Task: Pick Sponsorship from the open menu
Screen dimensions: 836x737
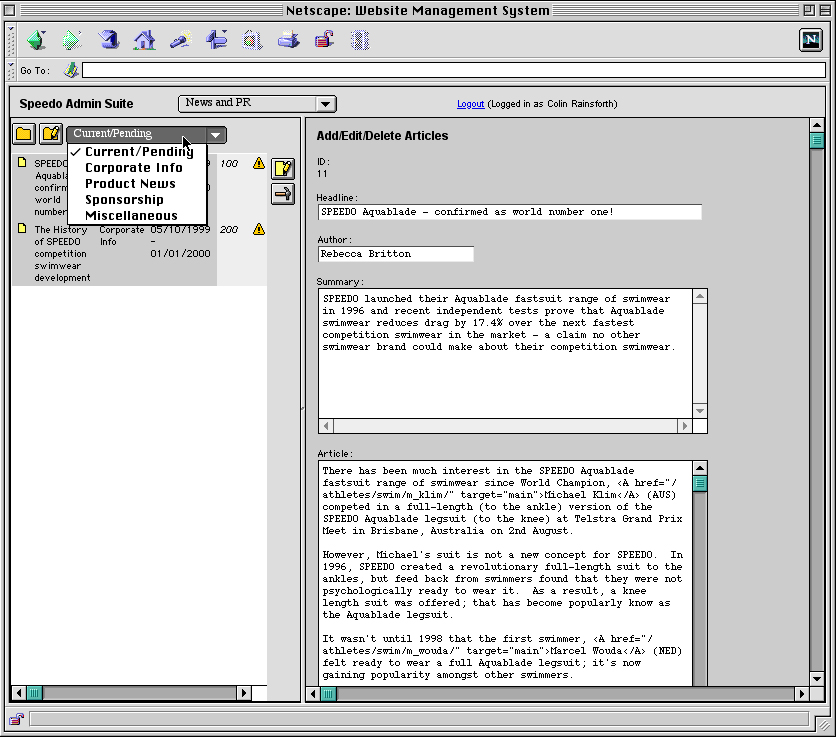Action: (x=124, y=200)
